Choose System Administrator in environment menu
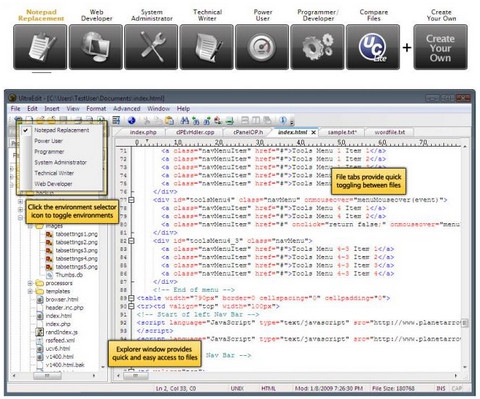This screenshot has width=480, height=399. tap(61, 162)
